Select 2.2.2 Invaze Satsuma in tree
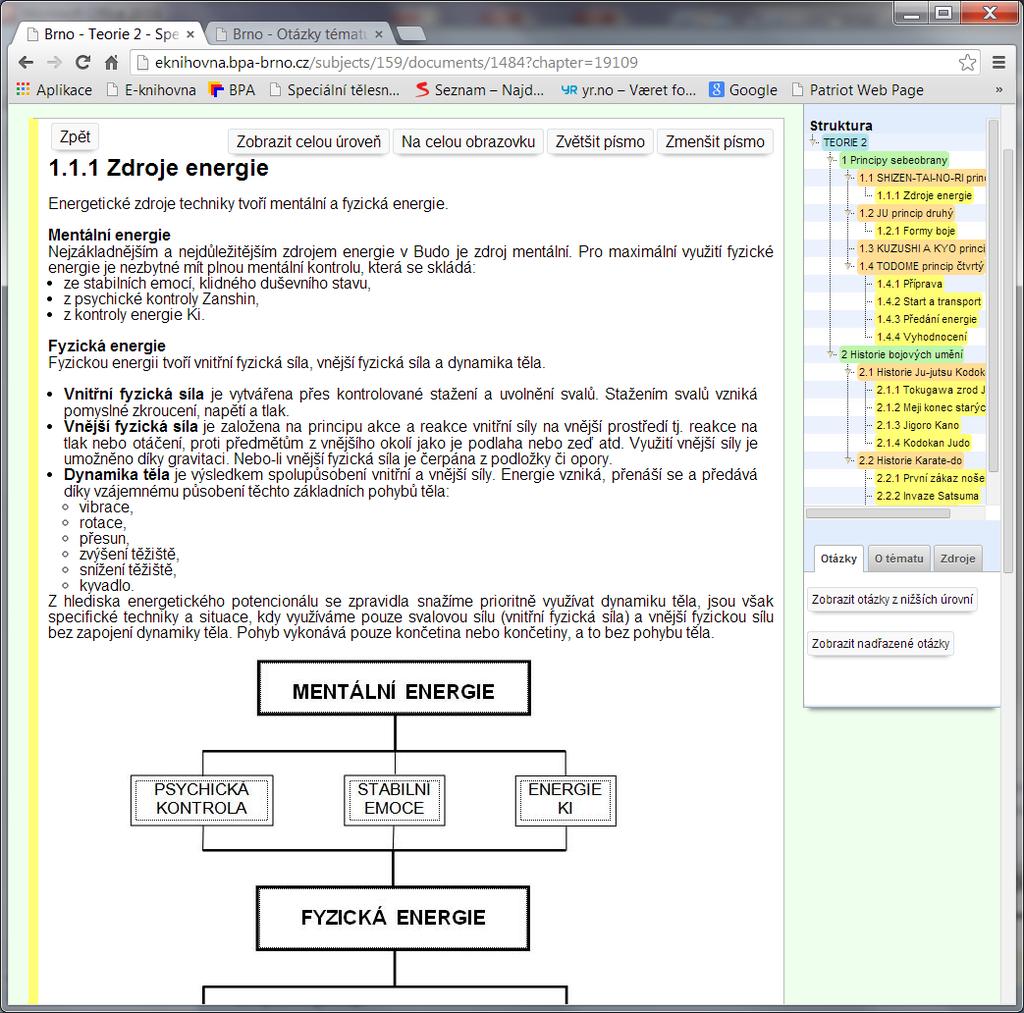Screen dimensions: 1024x1013 [x=927, y=496]
